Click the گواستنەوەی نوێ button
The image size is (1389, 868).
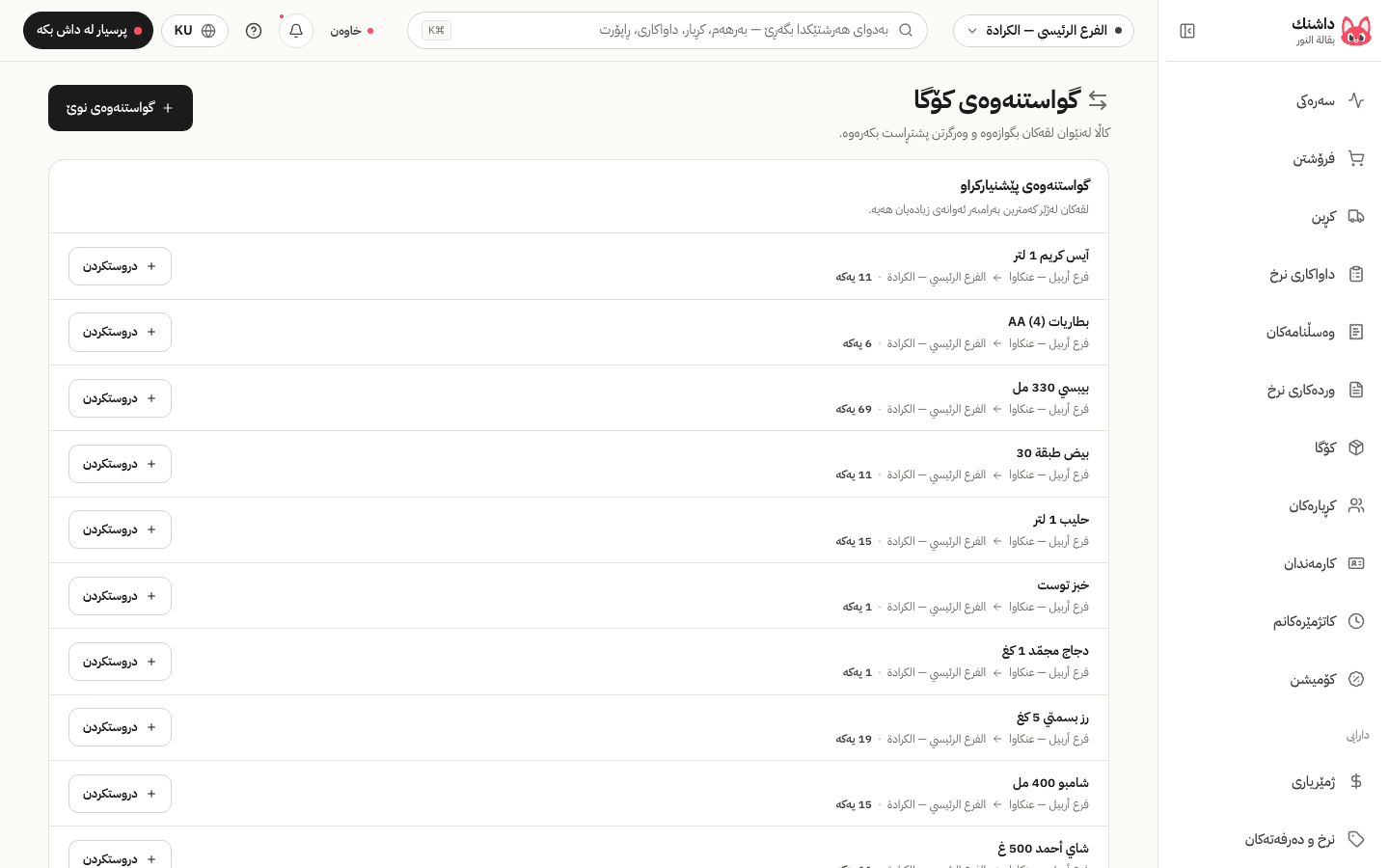(x=121, y=108)
